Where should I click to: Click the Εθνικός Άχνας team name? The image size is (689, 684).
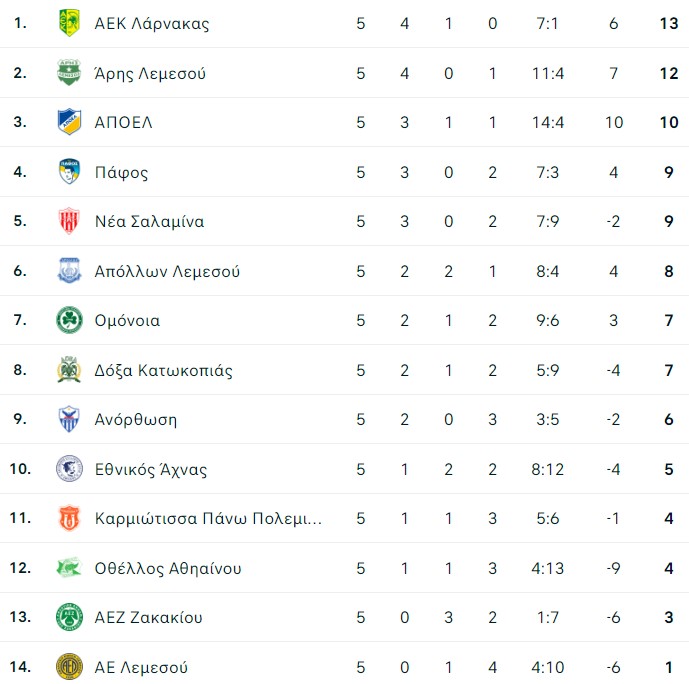point(151,469)
